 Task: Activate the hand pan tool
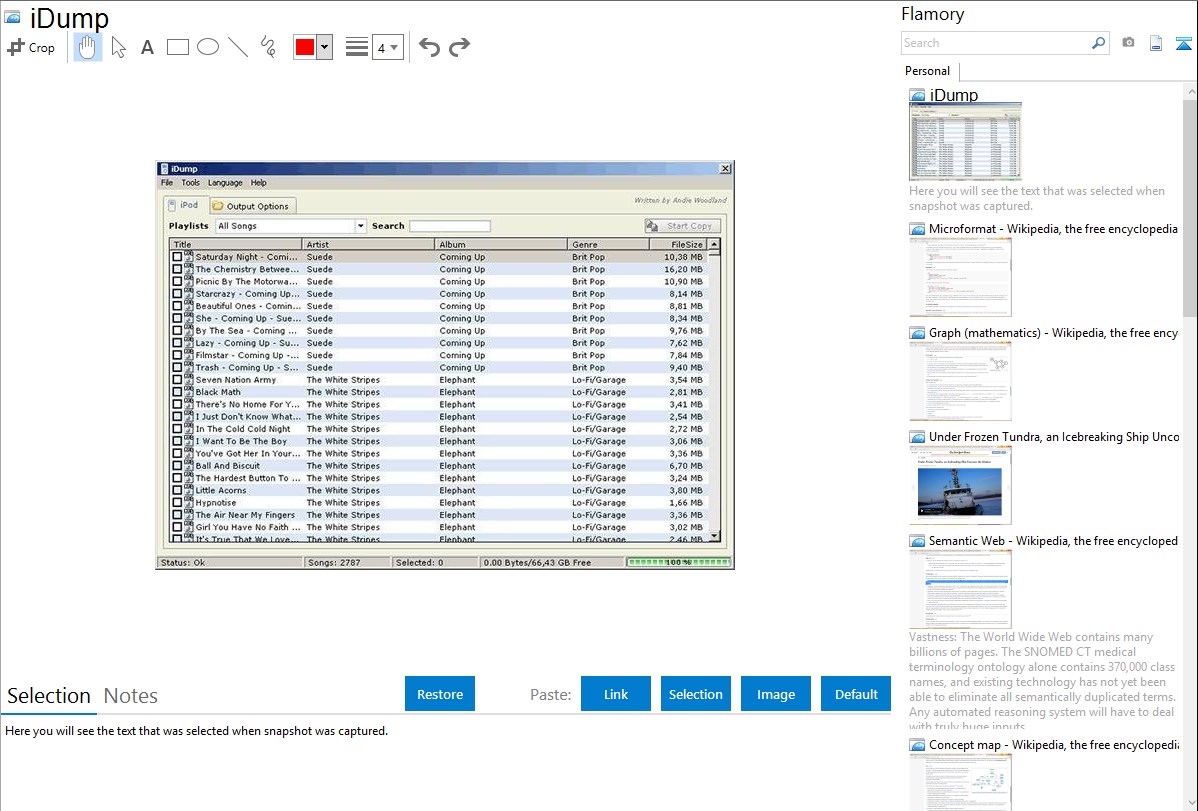(87, 47)
